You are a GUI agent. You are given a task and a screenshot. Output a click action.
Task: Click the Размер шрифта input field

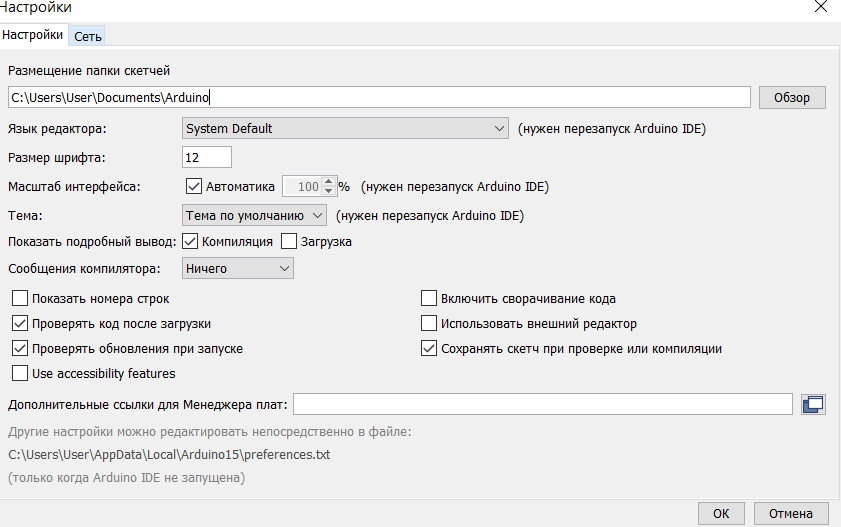(x=206, y=158)
